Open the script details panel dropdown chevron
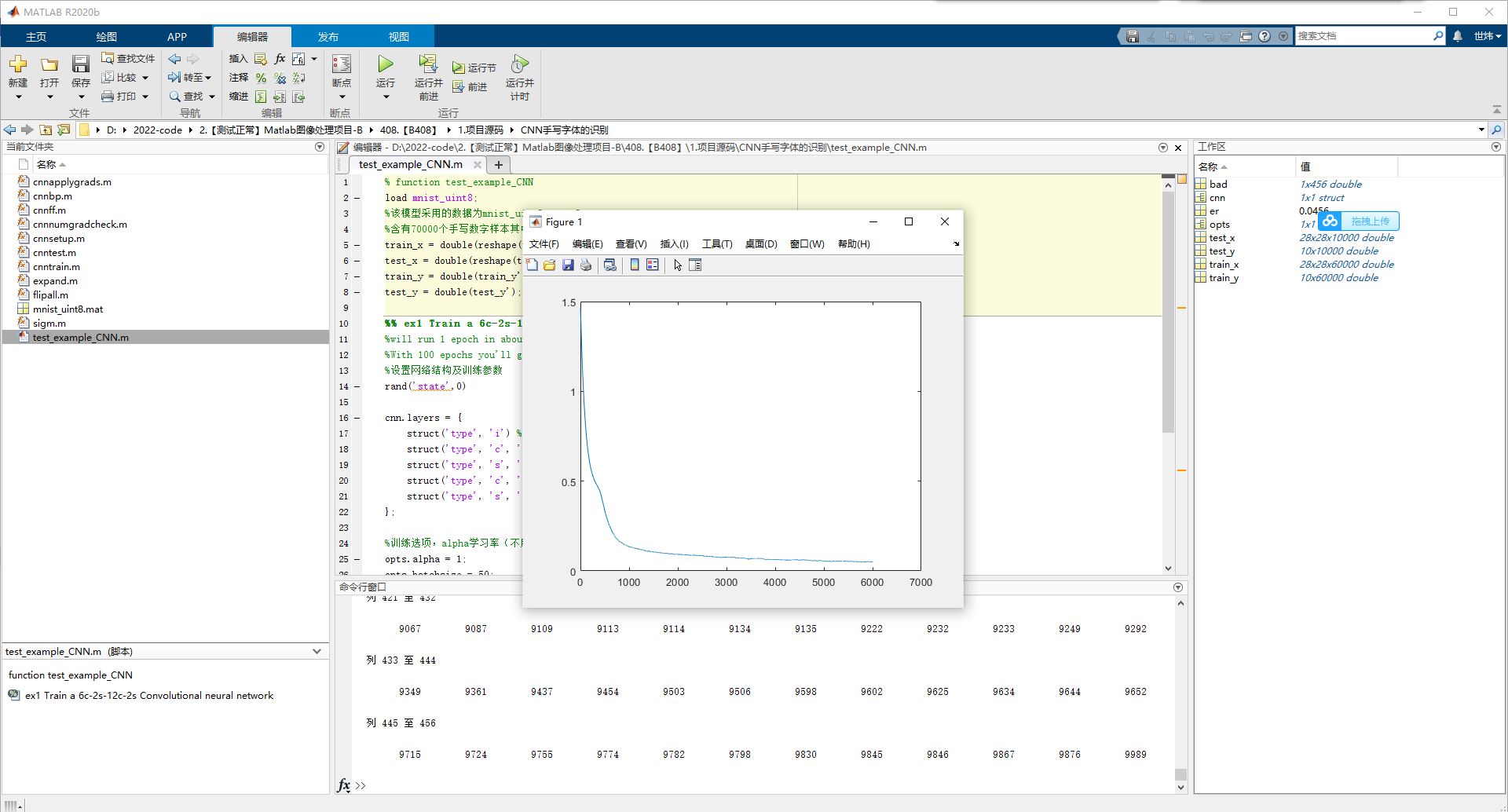 (x=317, y=651)
